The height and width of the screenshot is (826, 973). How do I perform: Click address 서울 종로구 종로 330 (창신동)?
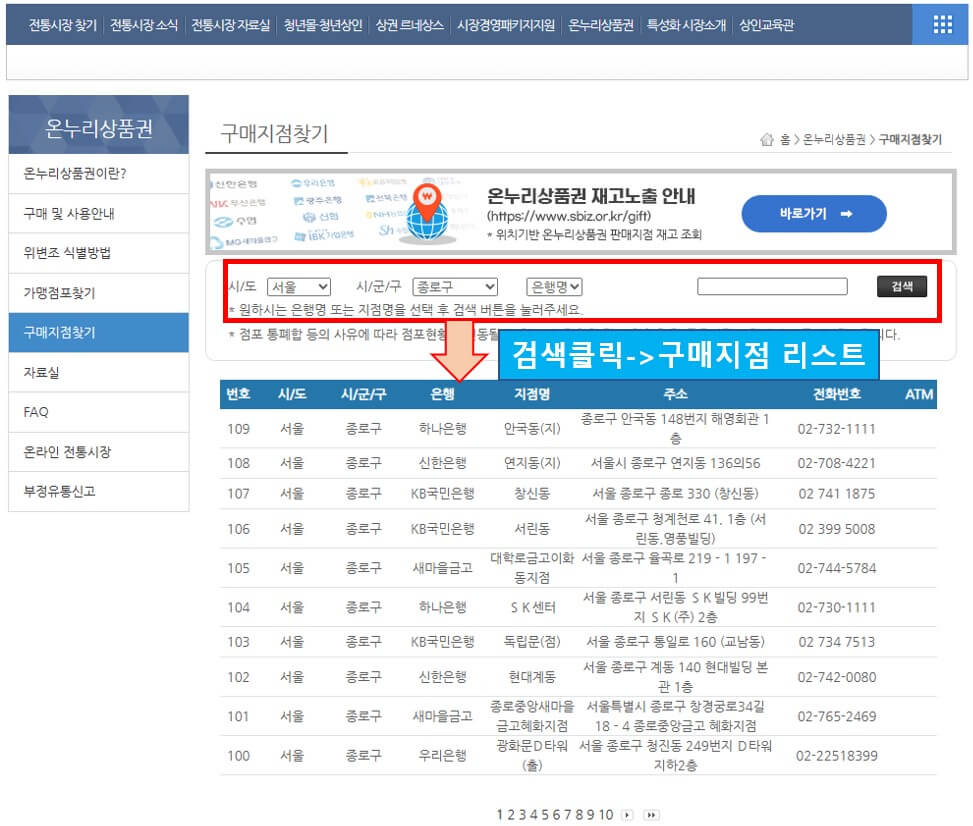(x=675, y=494)
